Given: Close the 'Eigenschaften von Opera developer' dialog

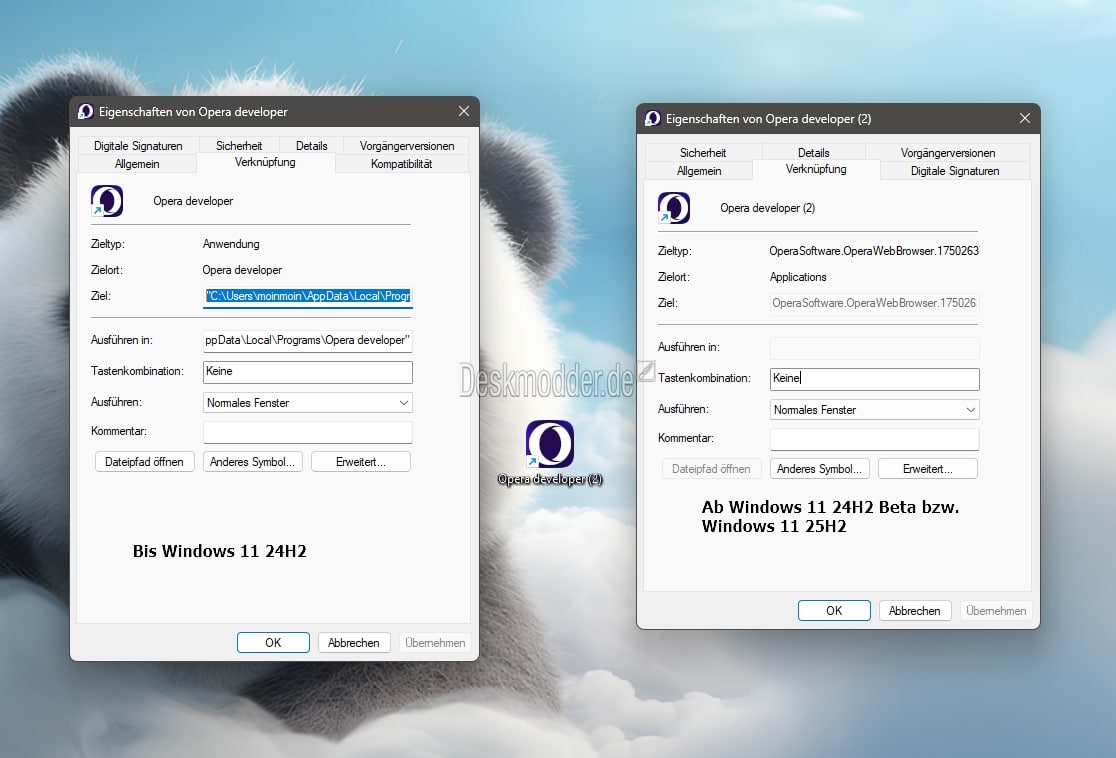Looking at the screenshot, I should click(464, 111).
